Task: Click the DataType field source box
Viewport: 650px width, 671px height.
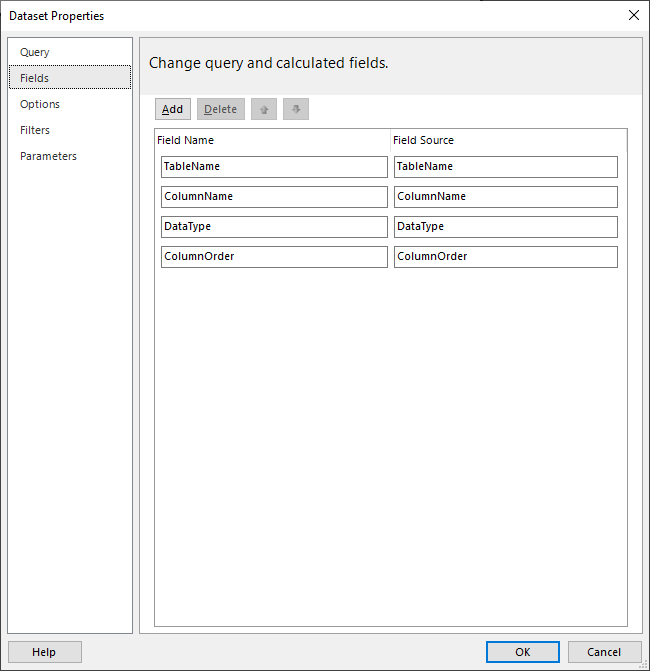Action: pos(506,227)
